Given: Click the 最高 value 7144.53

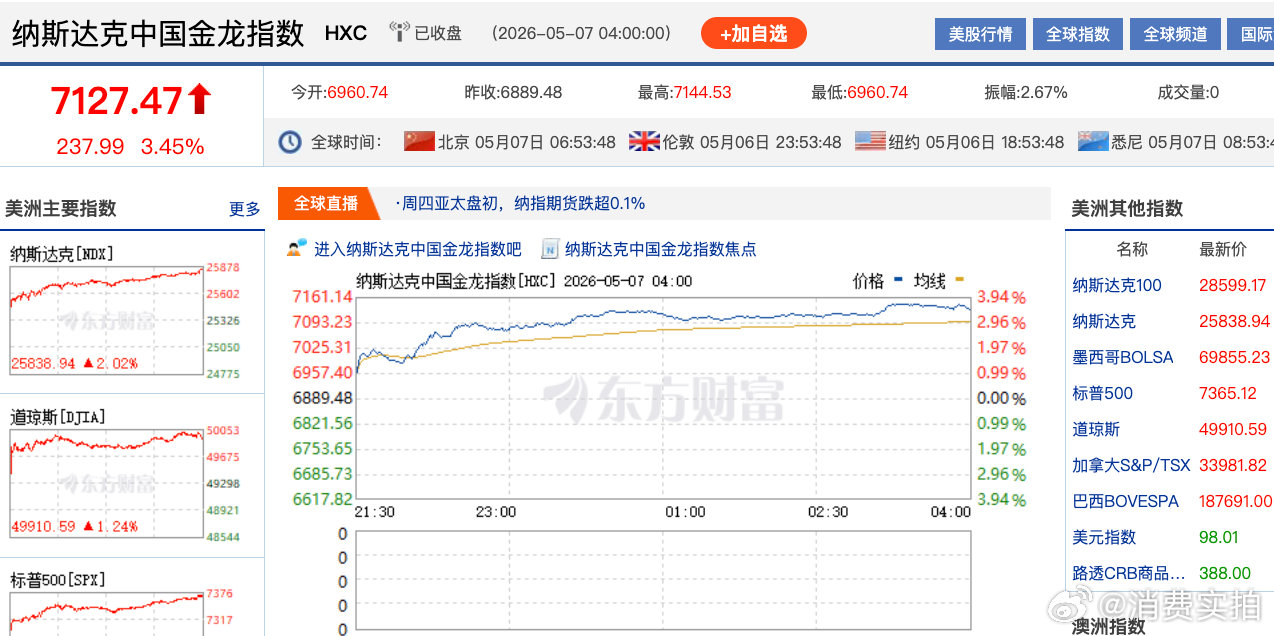Looking at the screenshot, I should (702, 92).
